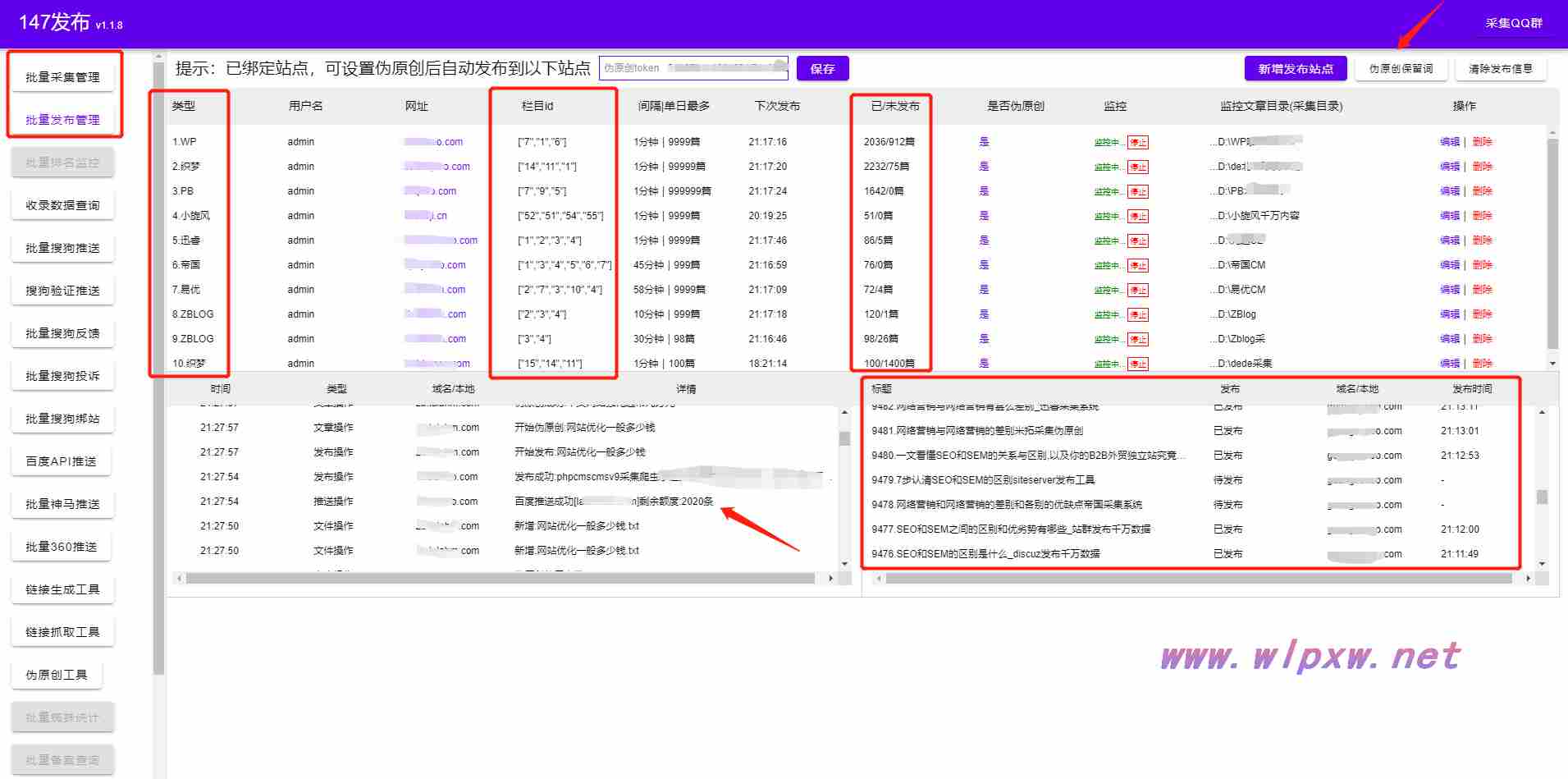Click the site table vertical scrollbar thumb
This screenshot has height=779, width=1568.
[x=1552, y=243]
